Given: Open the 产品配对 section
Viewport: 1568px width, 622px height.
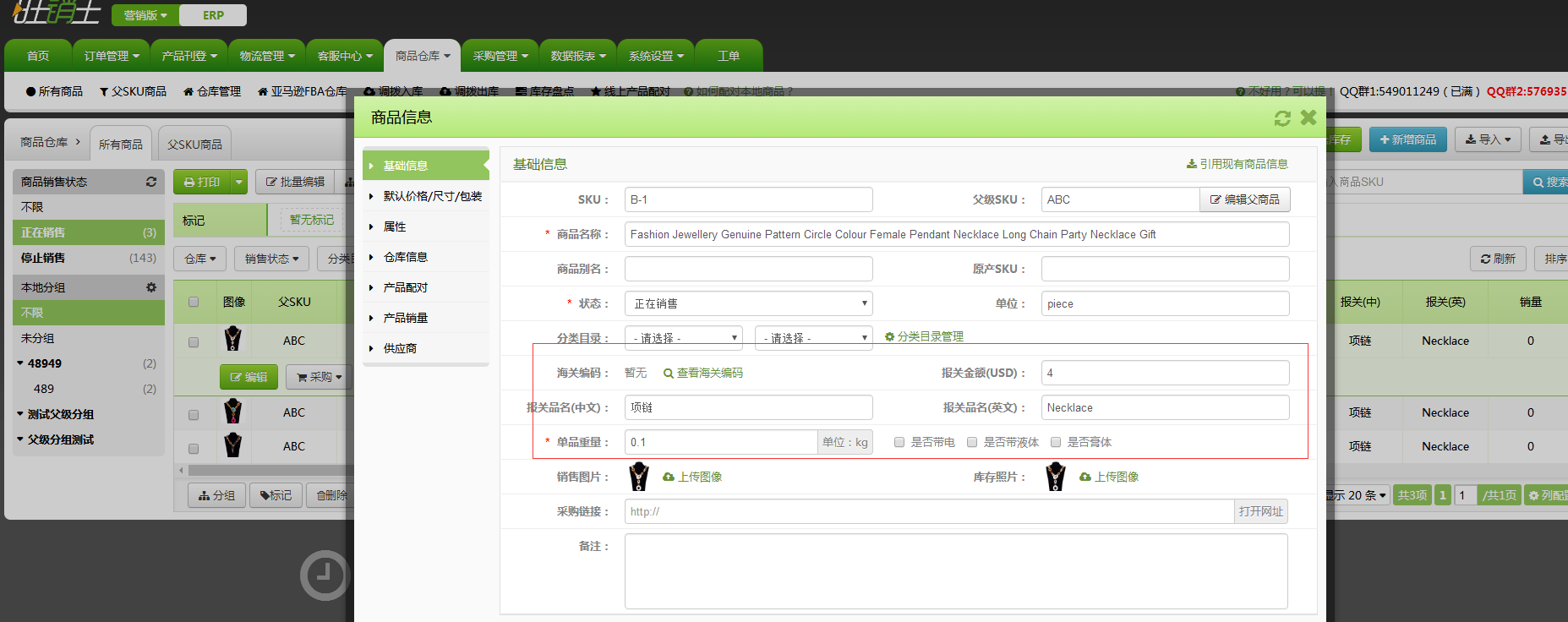Looking at the screenshot, I should pyautogui.click(x=426, y=287).
